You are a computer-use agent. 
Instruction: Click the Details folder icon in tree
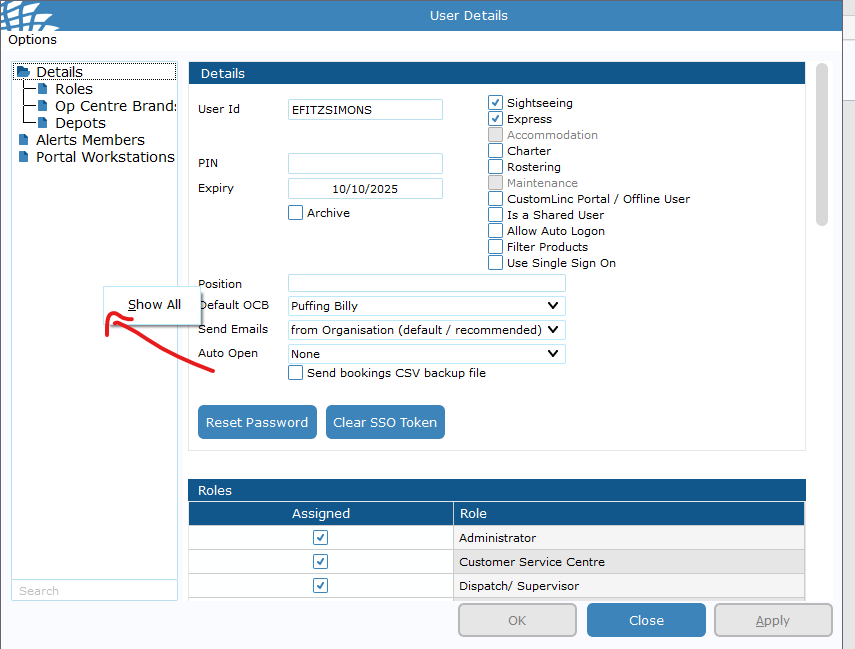tap(24, 72)
